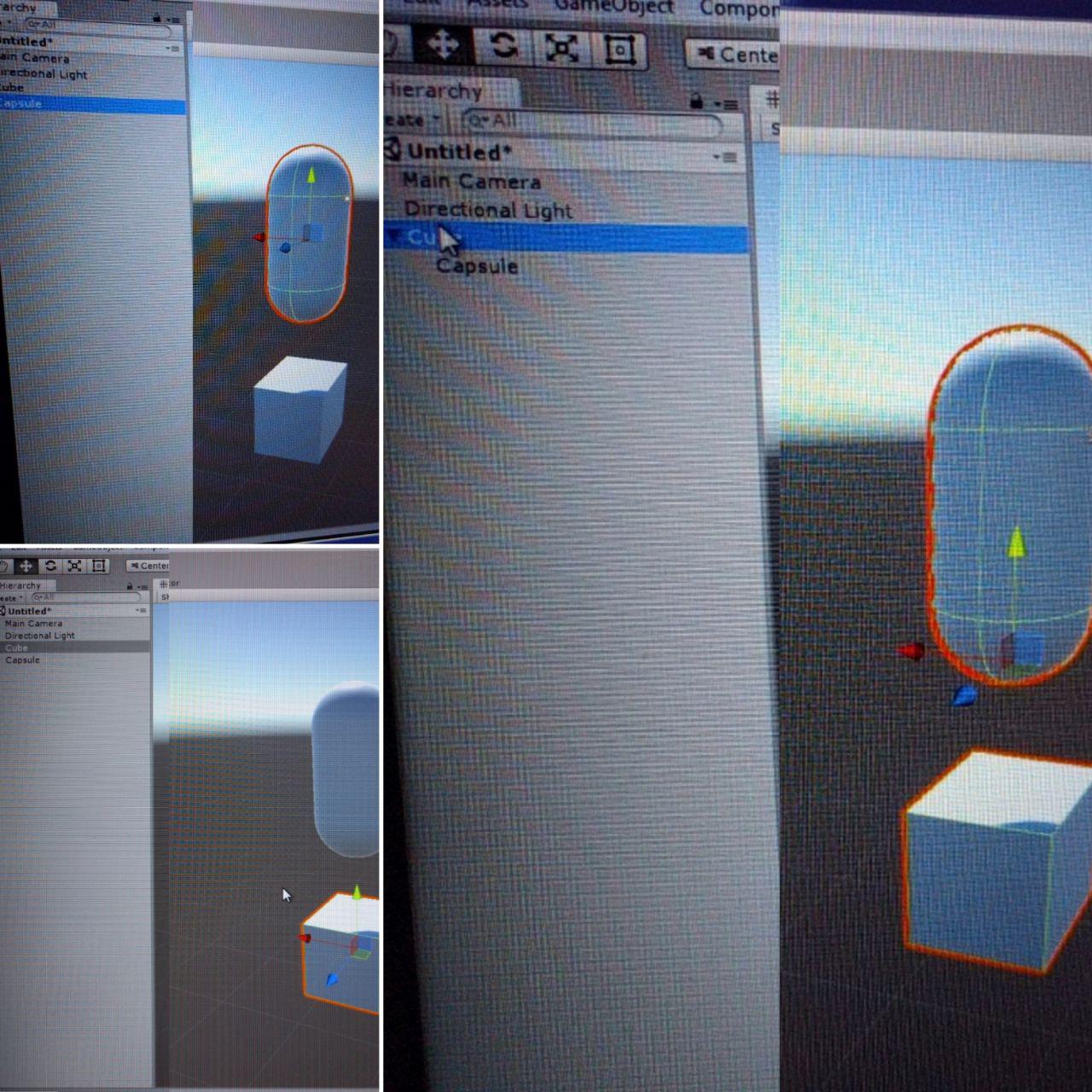This screenshot has width=1092, height=1092.
Task: Click the Unity scene icon beside Untitled* in right photo
Action: tap(392, 150)
